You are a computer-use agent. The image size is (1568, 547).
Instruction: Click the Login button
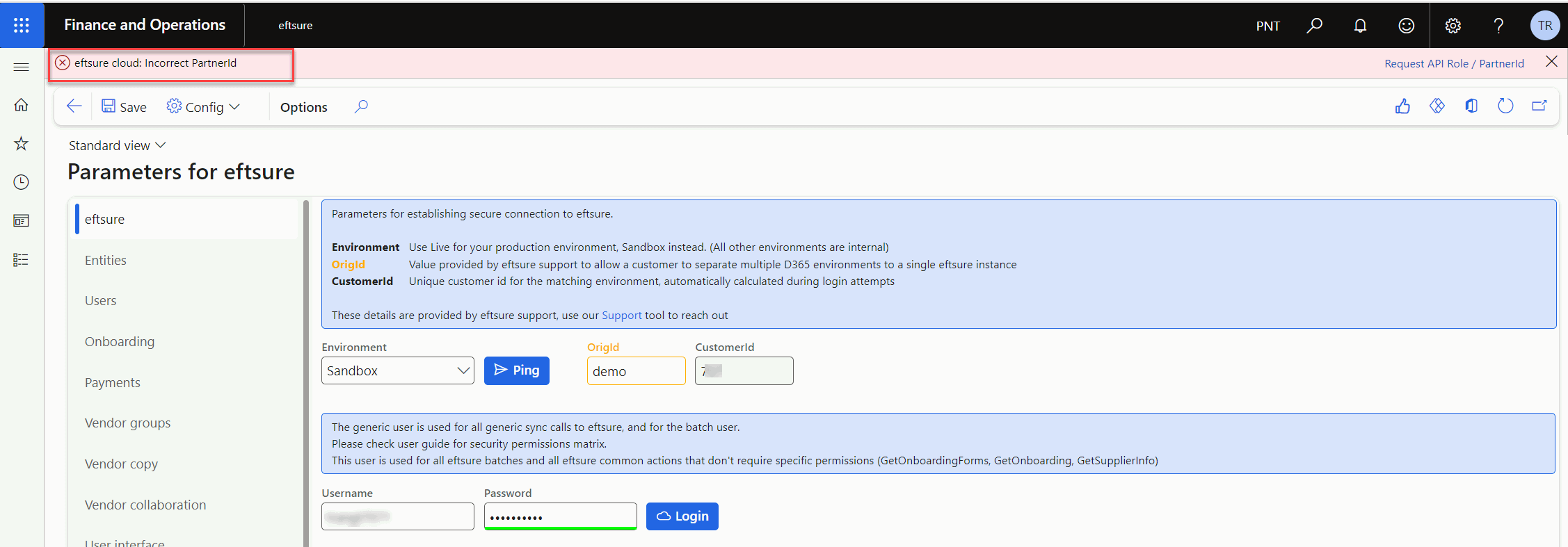pyautogui.click(x=682, y=516)
